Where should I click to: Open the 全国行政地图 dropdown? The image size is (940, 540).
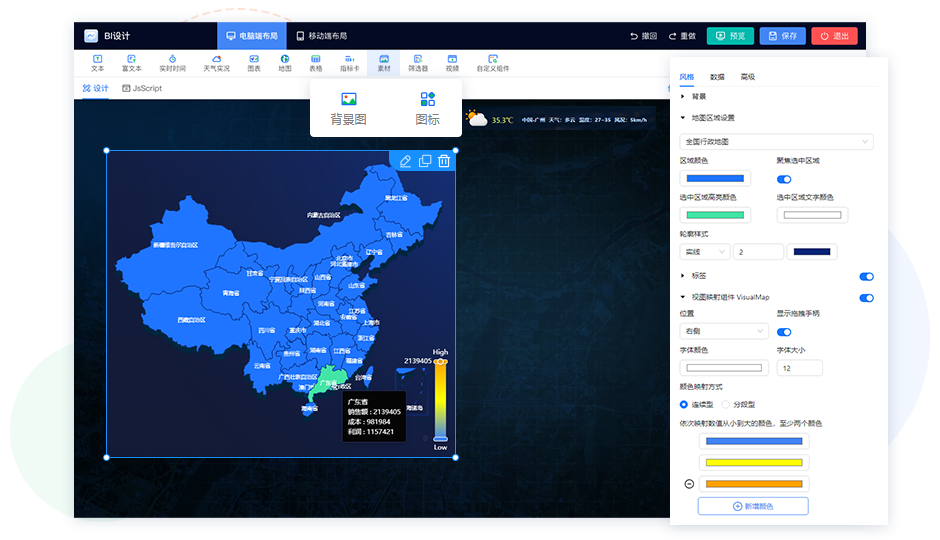tap(776, 142)
